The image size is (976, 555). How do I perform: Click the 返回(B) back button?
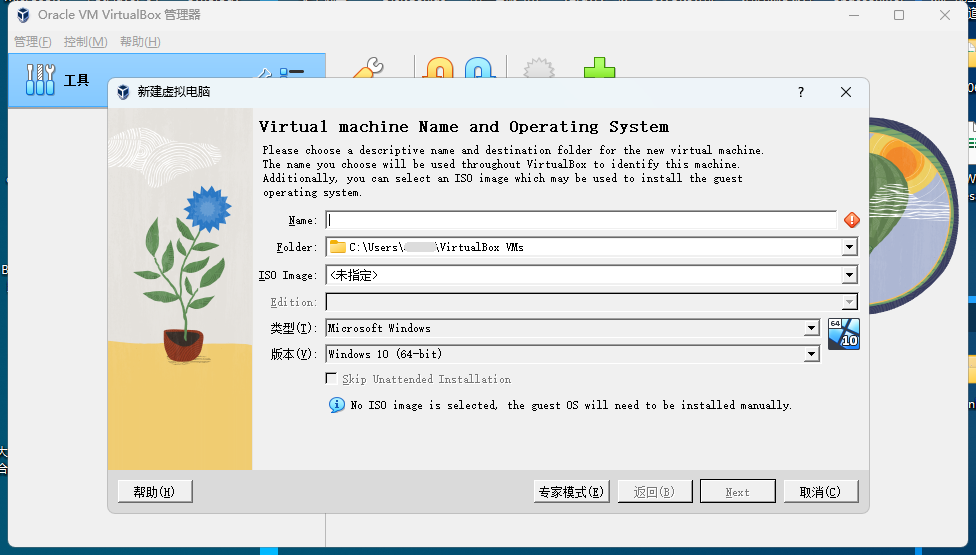655,492
